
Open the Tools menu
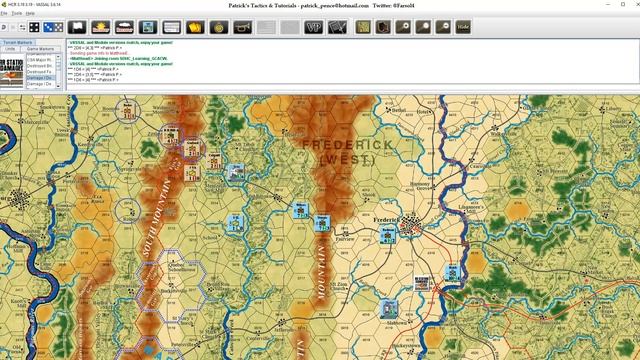17,13
